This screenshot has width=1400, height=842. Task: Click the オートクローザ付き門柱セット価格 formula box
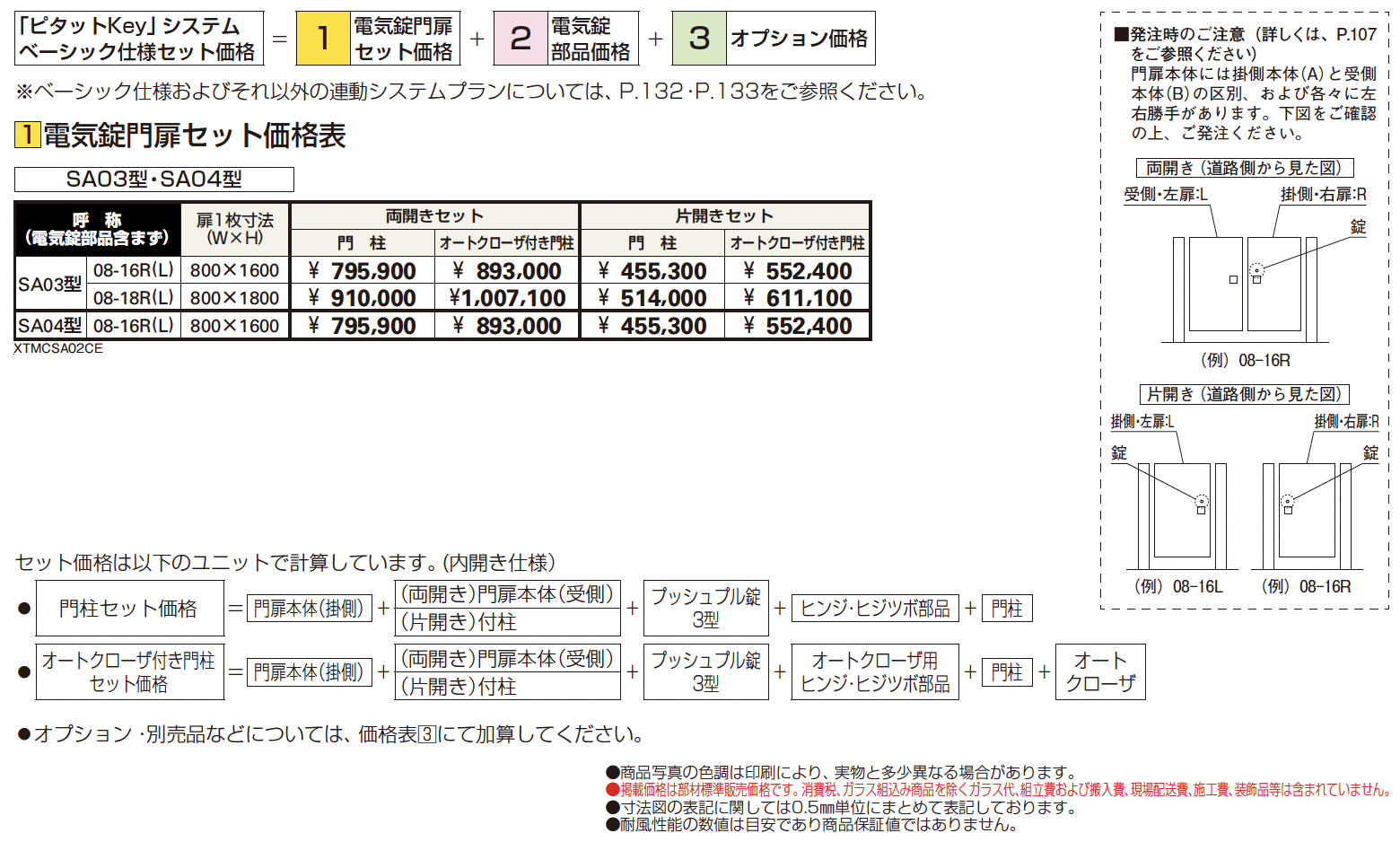pyautogui.click(x=129, y=671)
